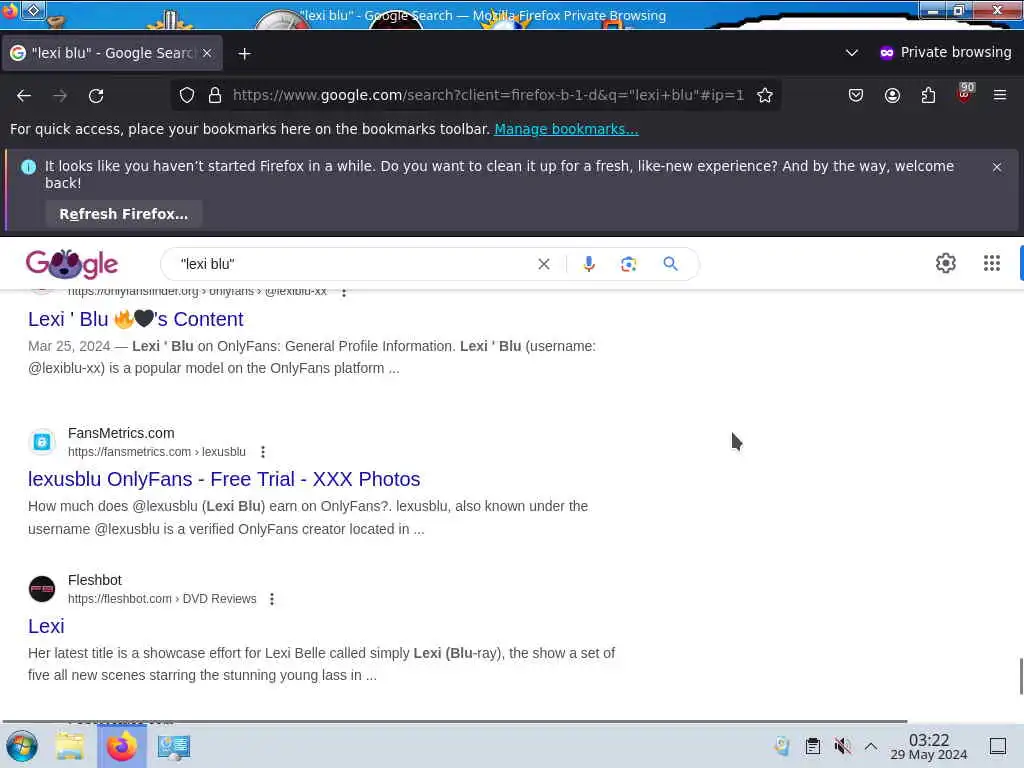Open the Firefox account menu
1024x768 pixels.
(x=892, y=95)
